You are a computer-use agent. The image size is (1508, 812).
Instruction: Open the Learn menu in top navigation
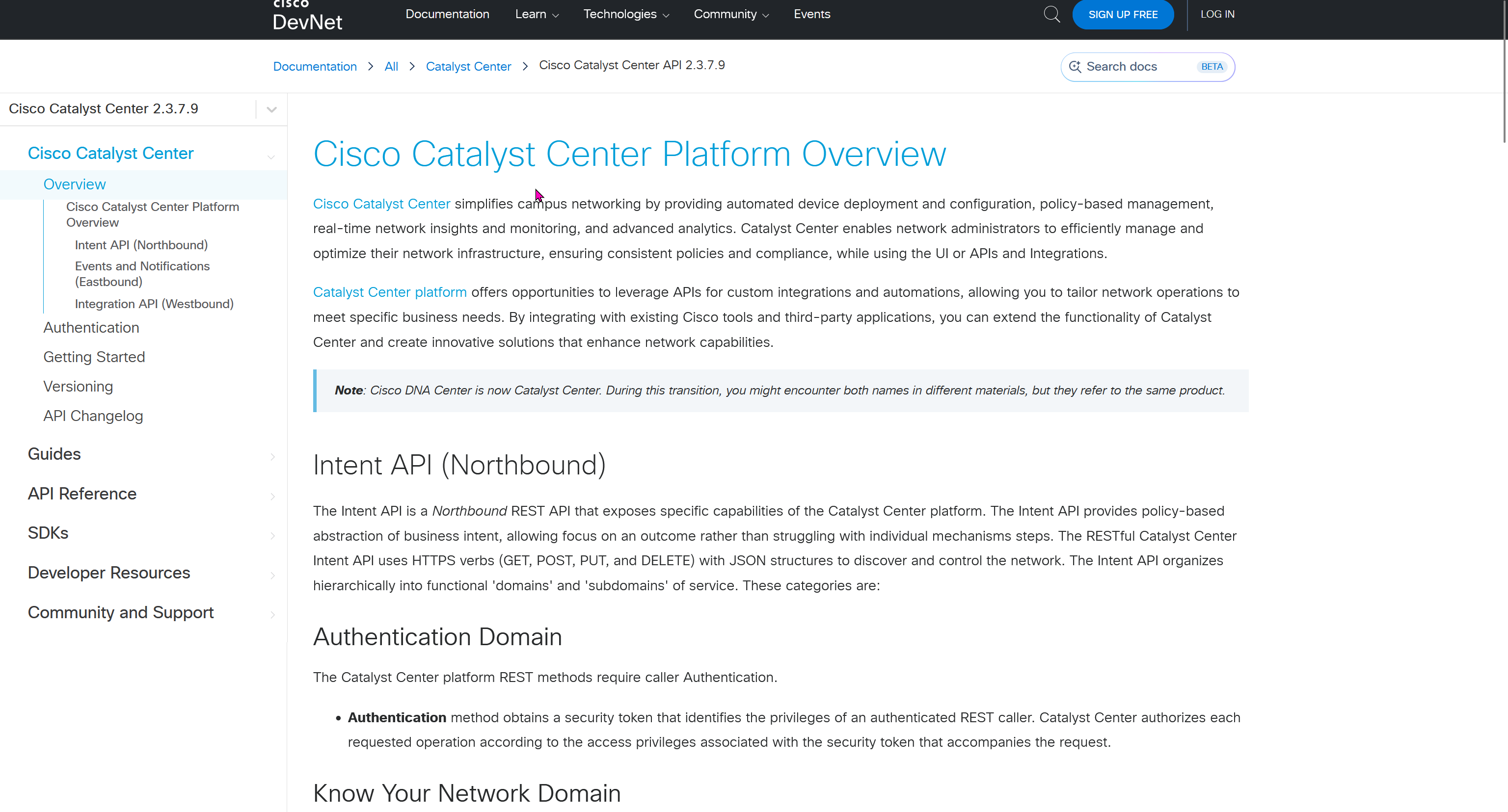pyautogui.click(x=536, y=14)
